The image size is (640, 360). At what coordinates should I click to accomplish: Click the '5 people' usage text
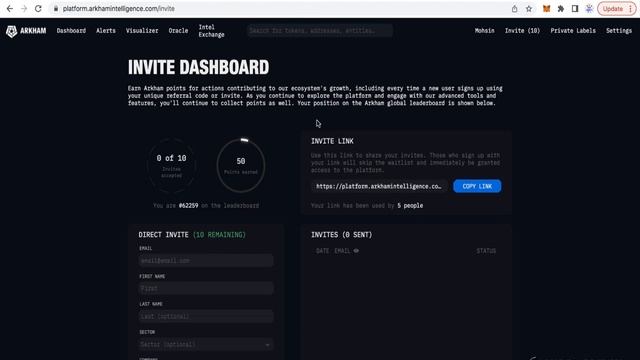pyautogui.click(x=410, y=205)
